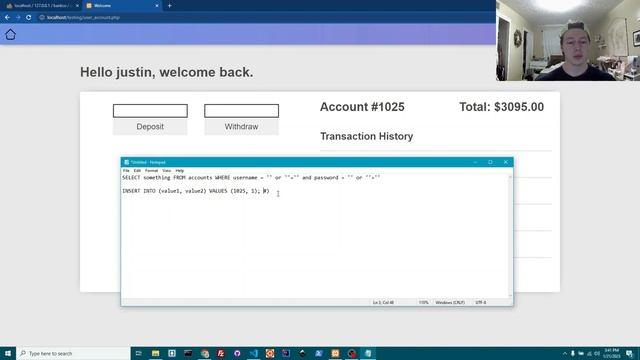The height and width of the screenshot is (360, 640).
Task: Close the Notepad window
Action: [x=506, y=162]
